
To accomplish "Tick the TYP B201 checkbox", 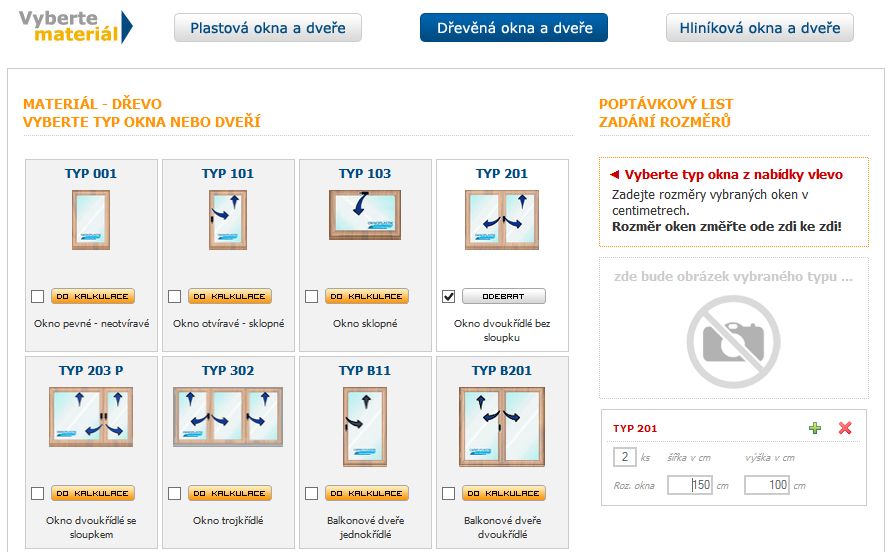I will tap(448, 493).
